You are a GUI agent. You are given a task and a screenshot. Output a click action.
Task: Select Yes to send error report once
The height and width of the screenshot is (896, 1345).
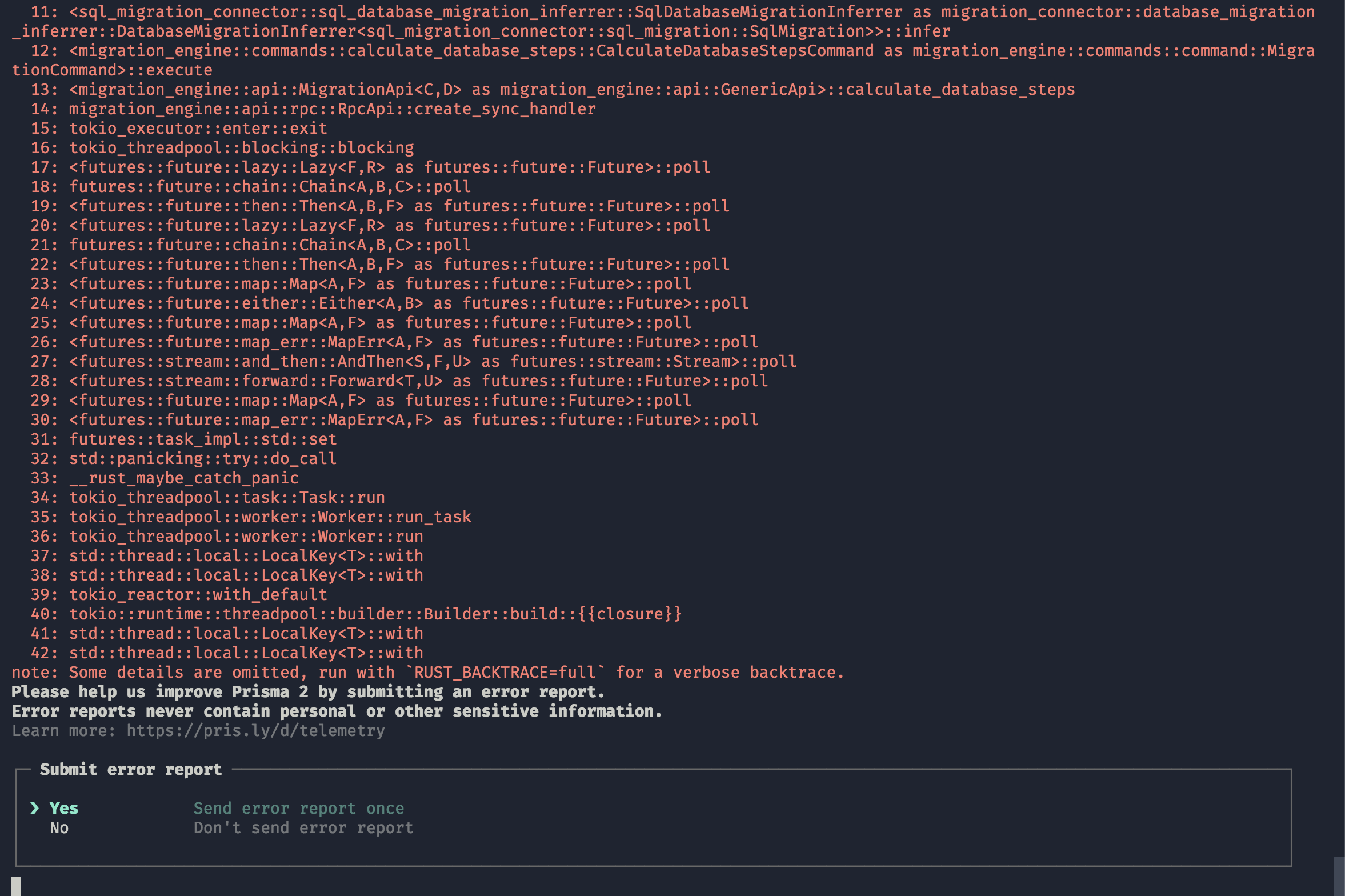63,808
